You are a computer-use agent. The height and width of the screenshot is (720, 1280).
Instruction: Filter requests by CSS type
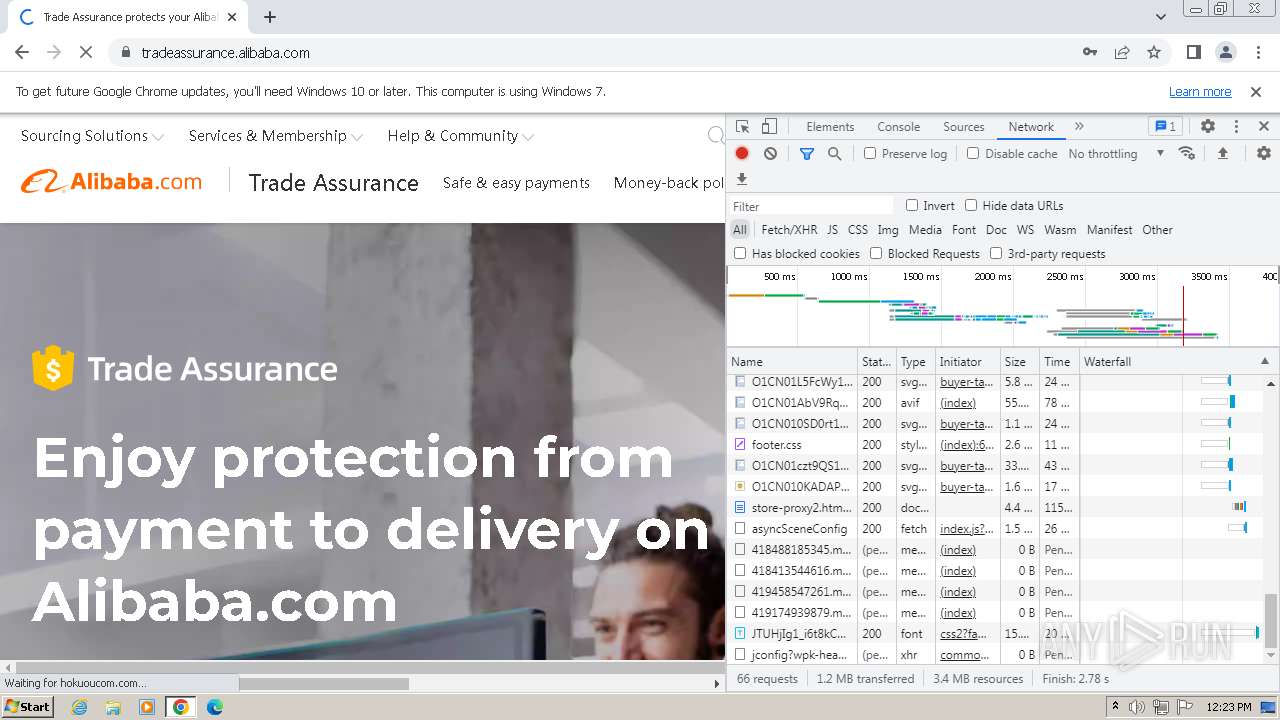pos(858,229)
